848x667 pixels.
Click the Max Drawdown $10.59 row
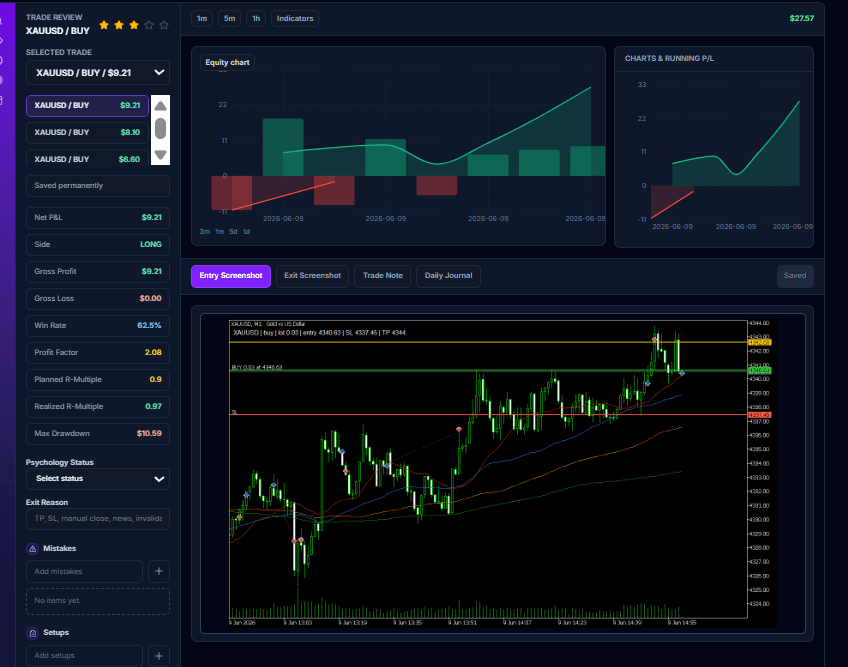coord(98,434)
